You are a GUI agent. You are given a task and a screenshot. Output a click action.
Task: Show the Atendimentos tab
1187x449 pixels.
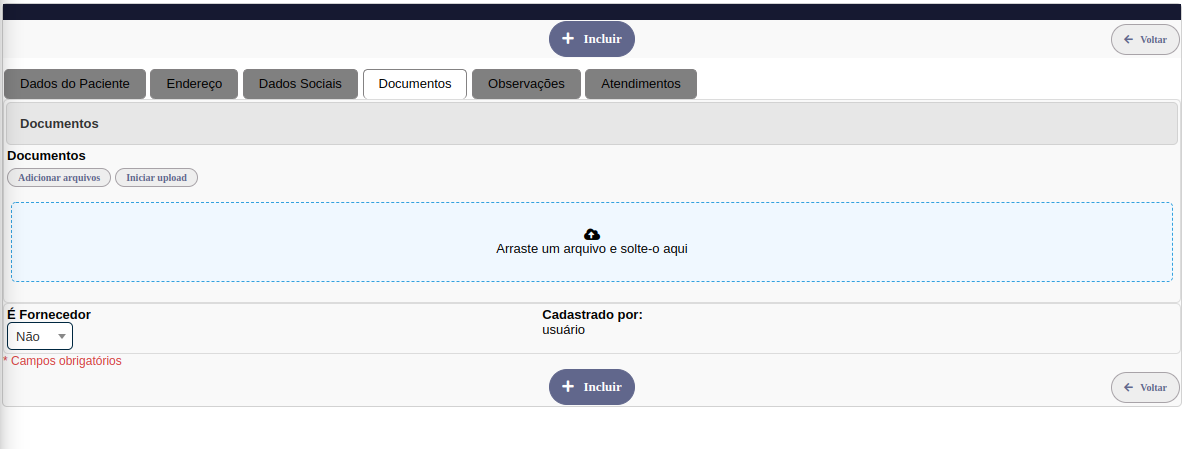pyautogui.click(x=641, y=84)
